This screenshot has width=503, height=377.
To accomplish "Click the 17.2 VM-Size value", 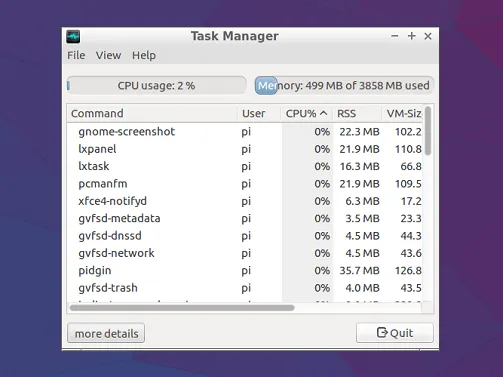I will pos(411,201).
